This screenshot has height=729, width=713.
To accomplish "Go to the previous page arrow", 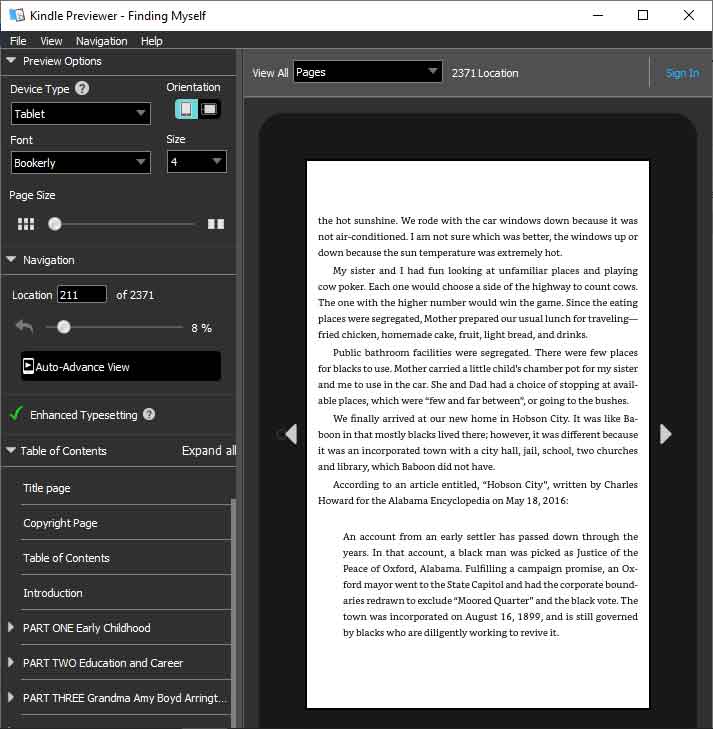I will point(291,434).
